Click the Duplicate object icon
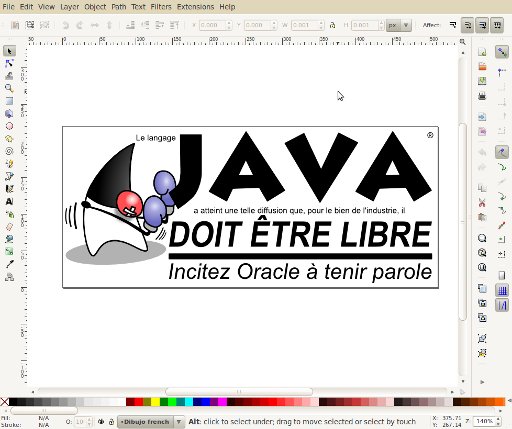 482,288
